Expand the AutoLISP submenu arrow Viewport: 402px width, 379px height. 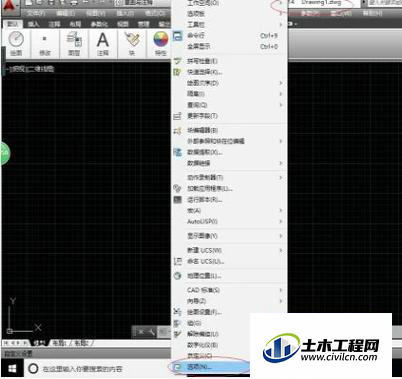tap(281, 221)
